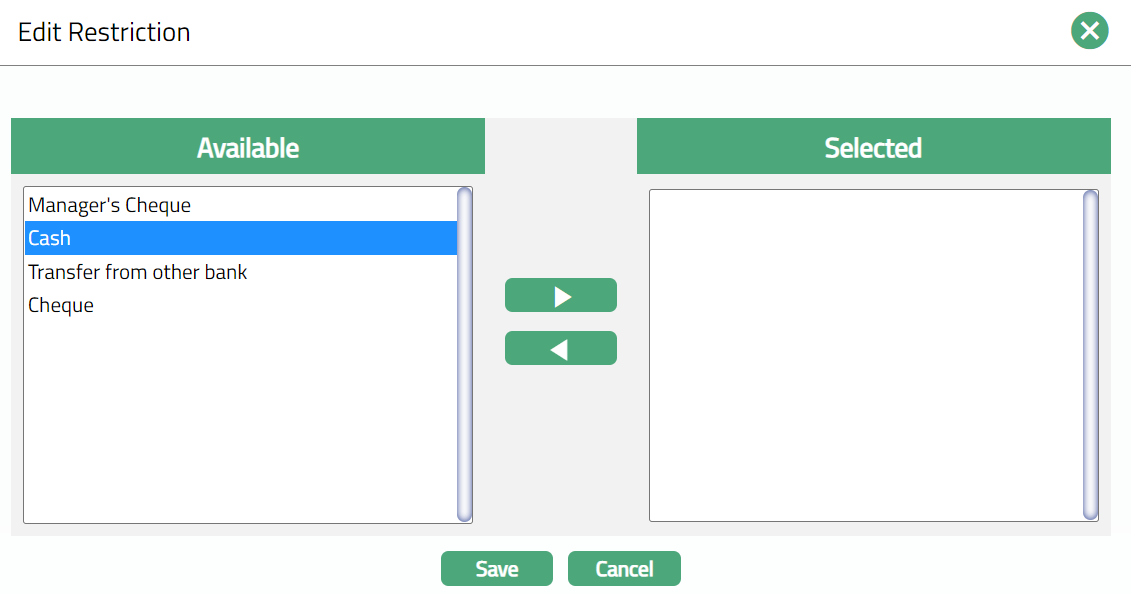This screenshot has height=594, width=1131.
Task: Click the highlighted Cash entry
Action: pyautogui.click(x=50, y=238)
